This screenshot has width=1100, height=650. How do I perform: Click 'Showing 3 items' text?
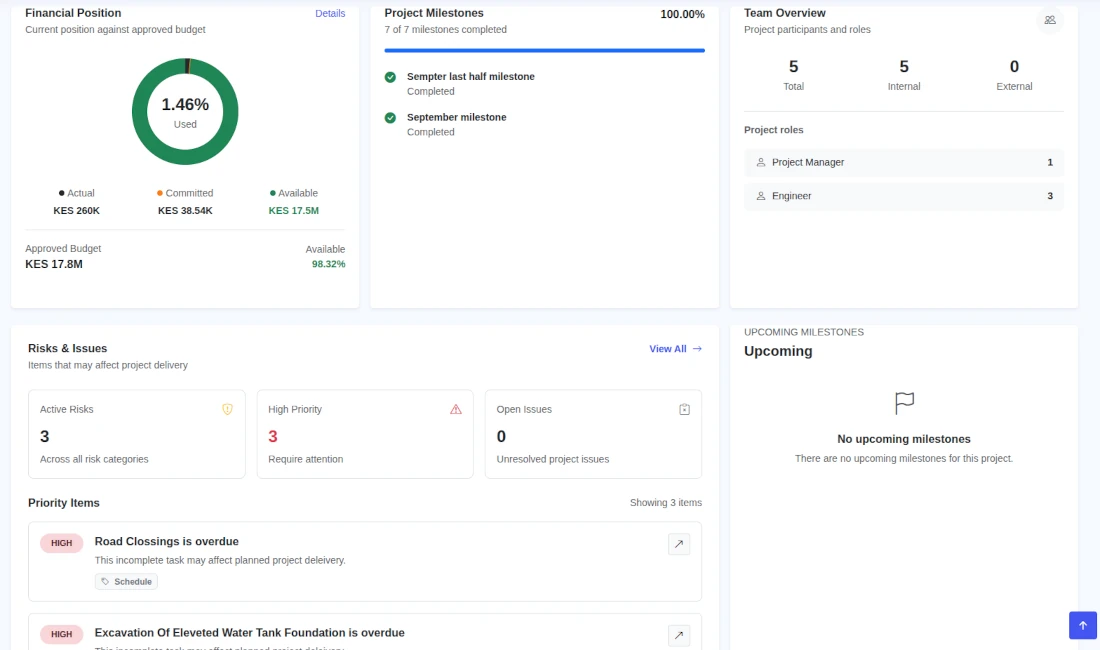tap(666, 503)
